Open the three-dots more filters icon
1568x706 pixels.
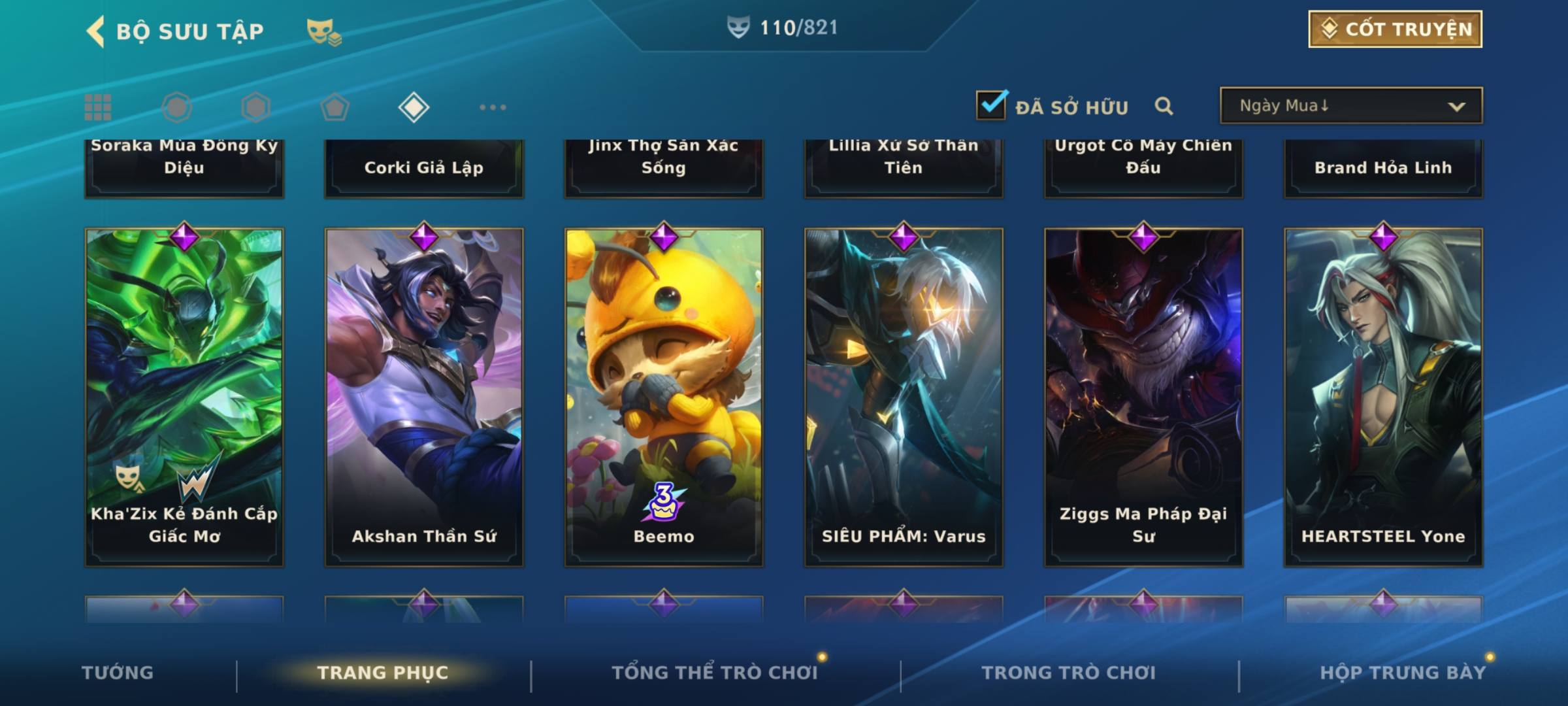[493, 107]
